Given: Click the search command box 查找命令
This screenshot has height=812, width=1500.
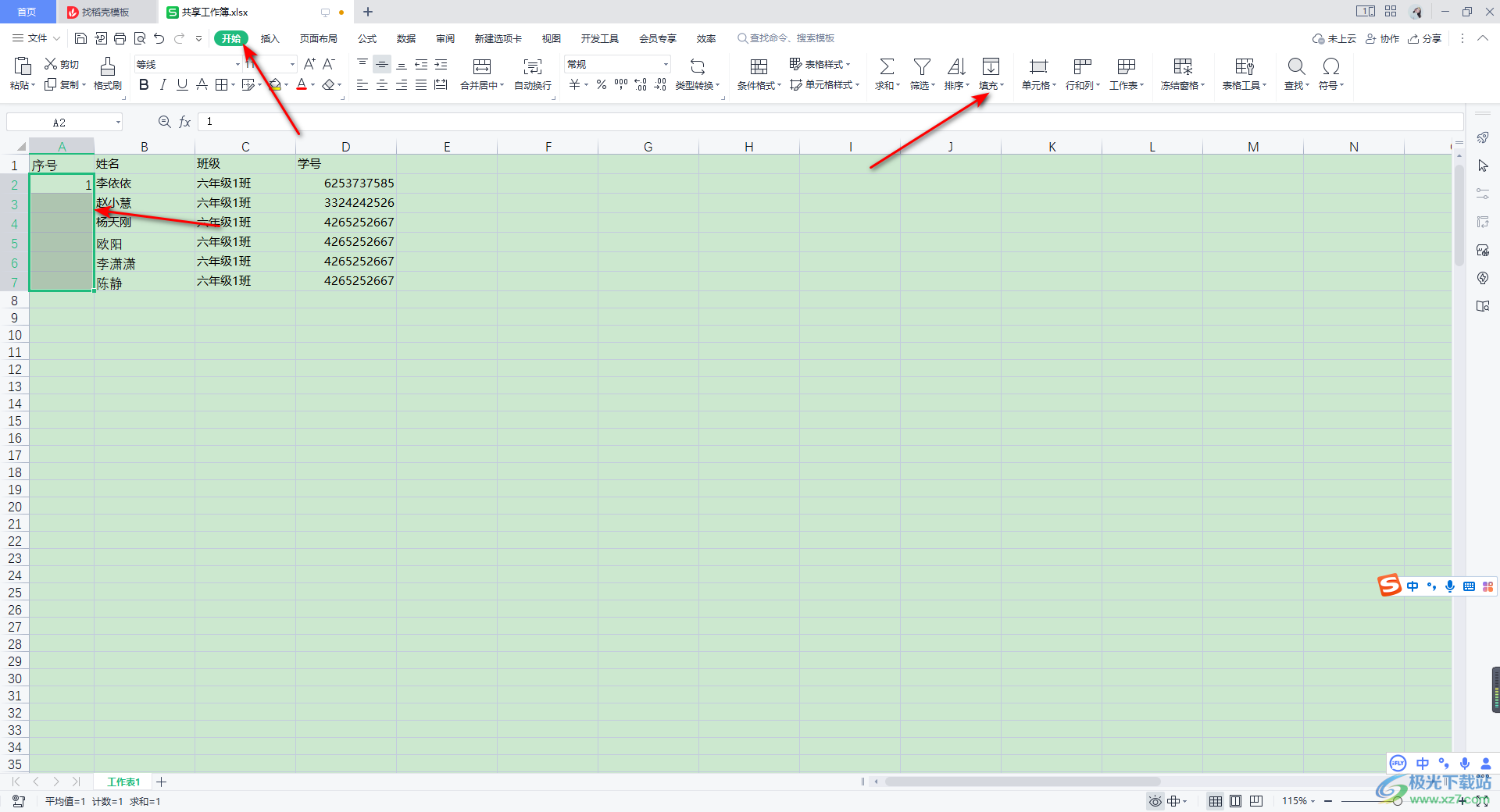Looking at the screenshot, I should pos(787,38).
